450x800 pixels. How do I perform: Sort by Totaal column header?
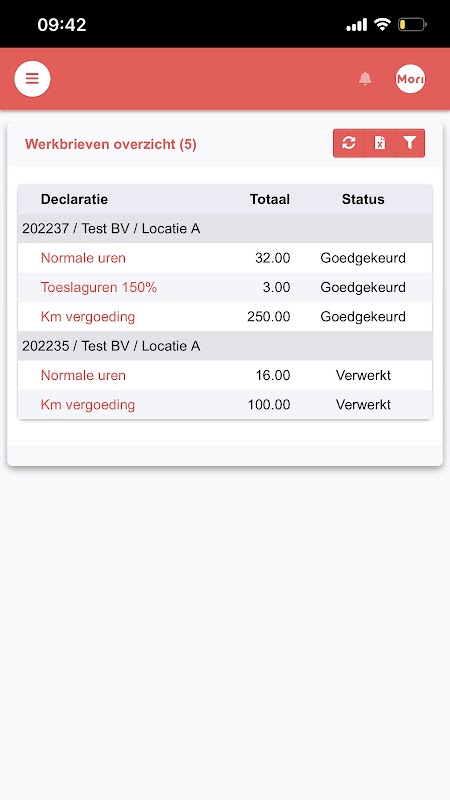click(x=270, y=199)
